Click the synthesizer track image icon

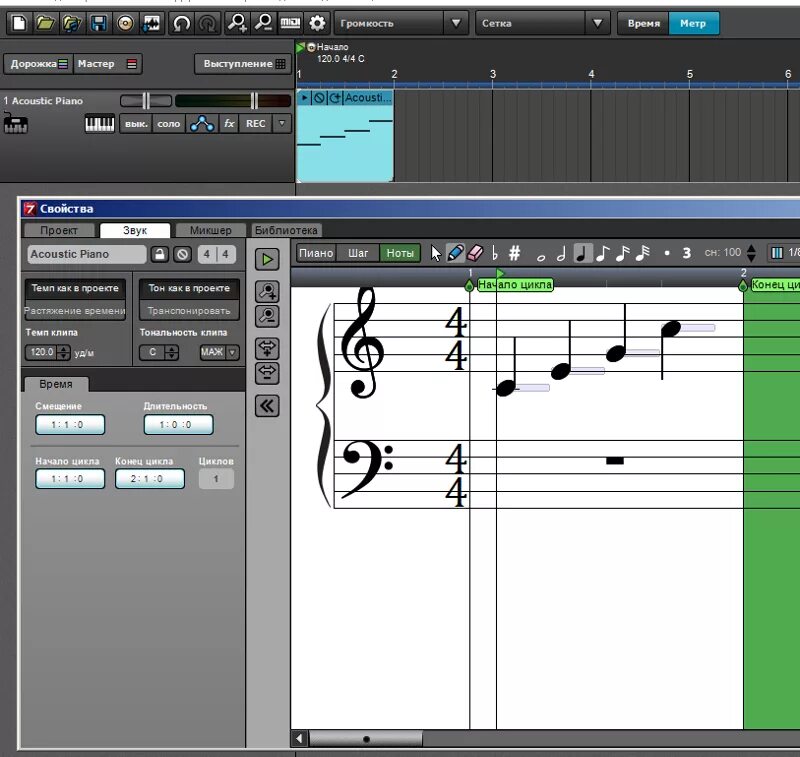(x=16, y=123)
